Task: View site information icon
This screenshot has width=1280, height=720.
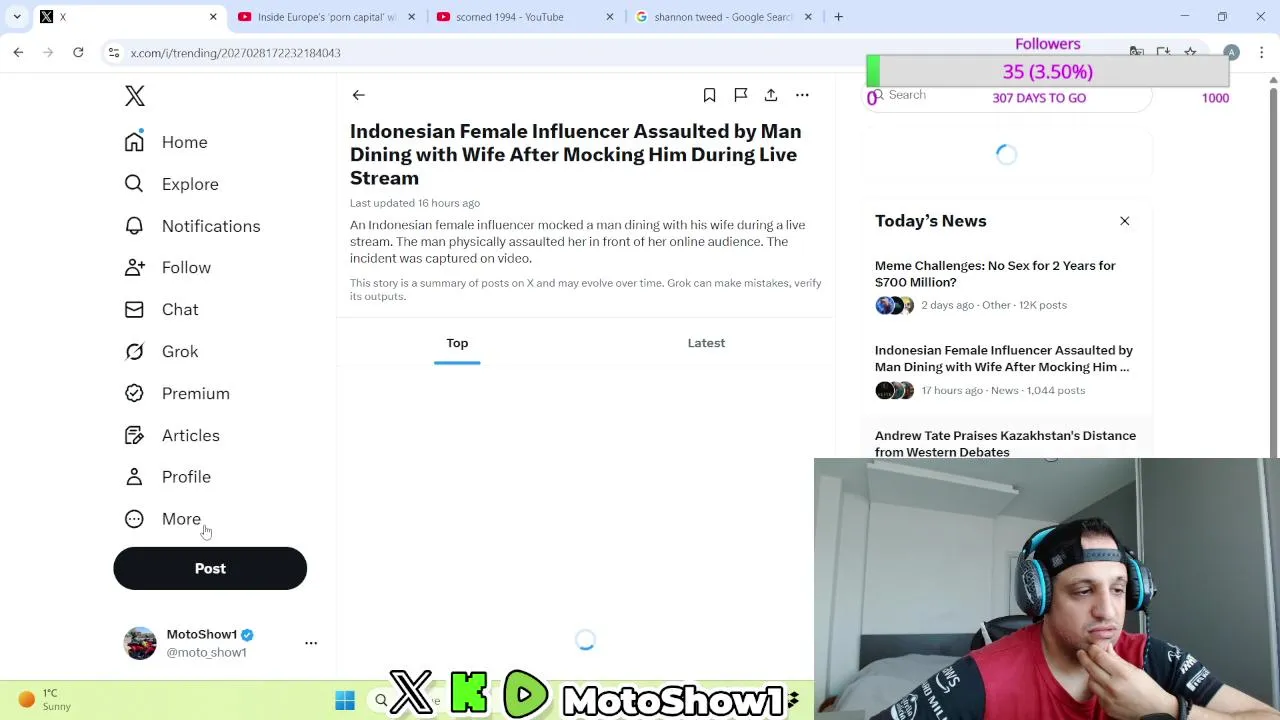Action: (114, 53)
